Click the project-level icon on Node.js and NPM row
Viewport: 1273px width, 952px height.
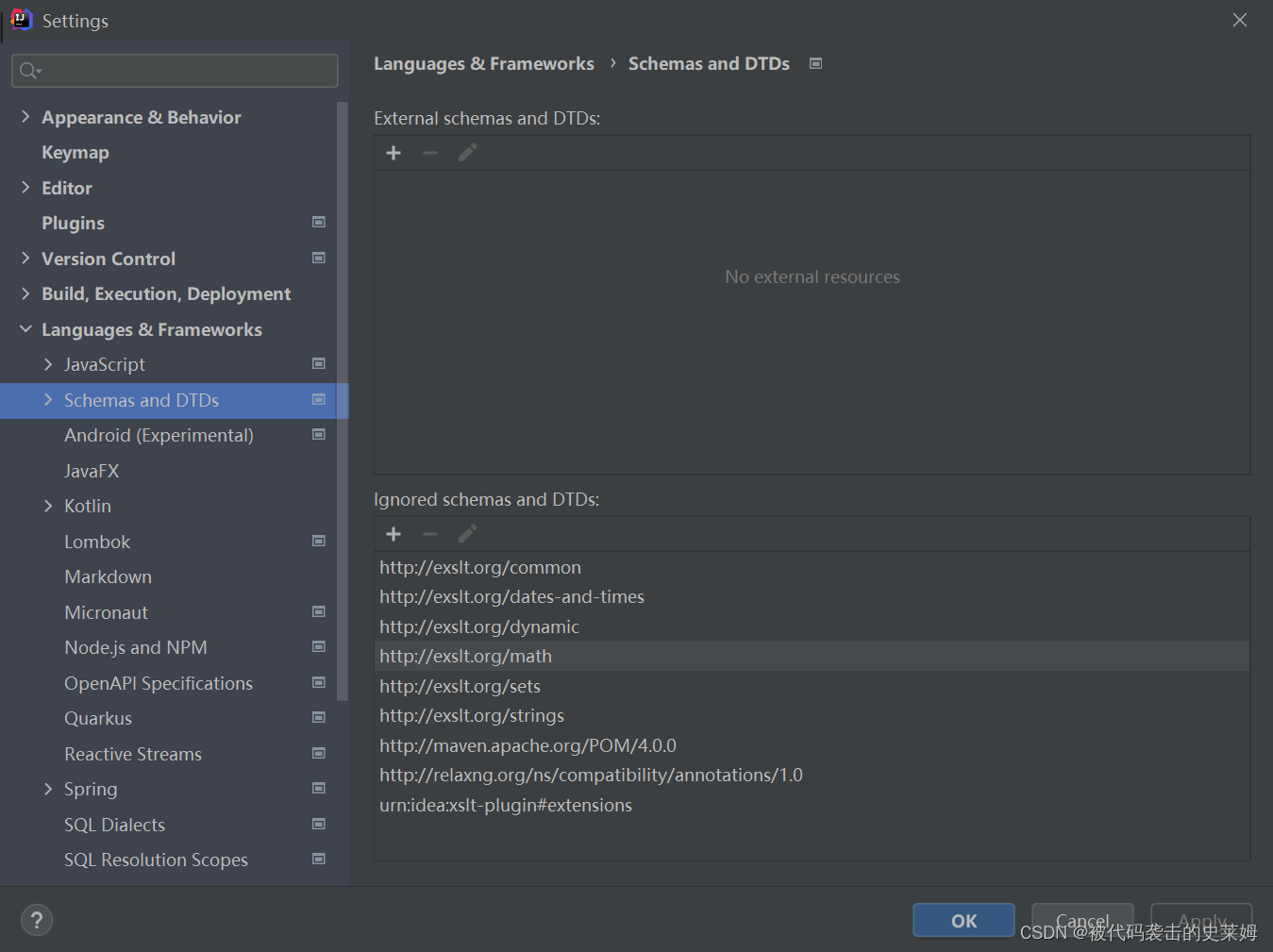click(x=319, y=647)
